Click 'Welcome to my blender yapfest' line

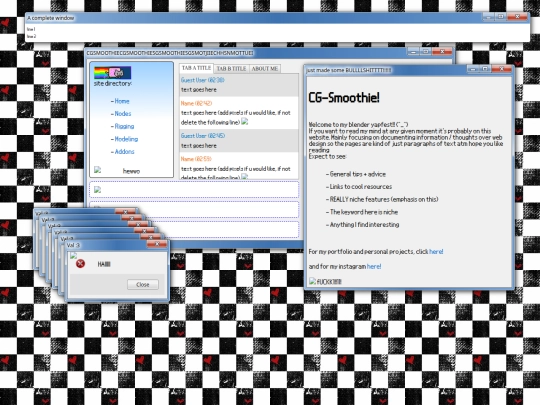(358, 124)
